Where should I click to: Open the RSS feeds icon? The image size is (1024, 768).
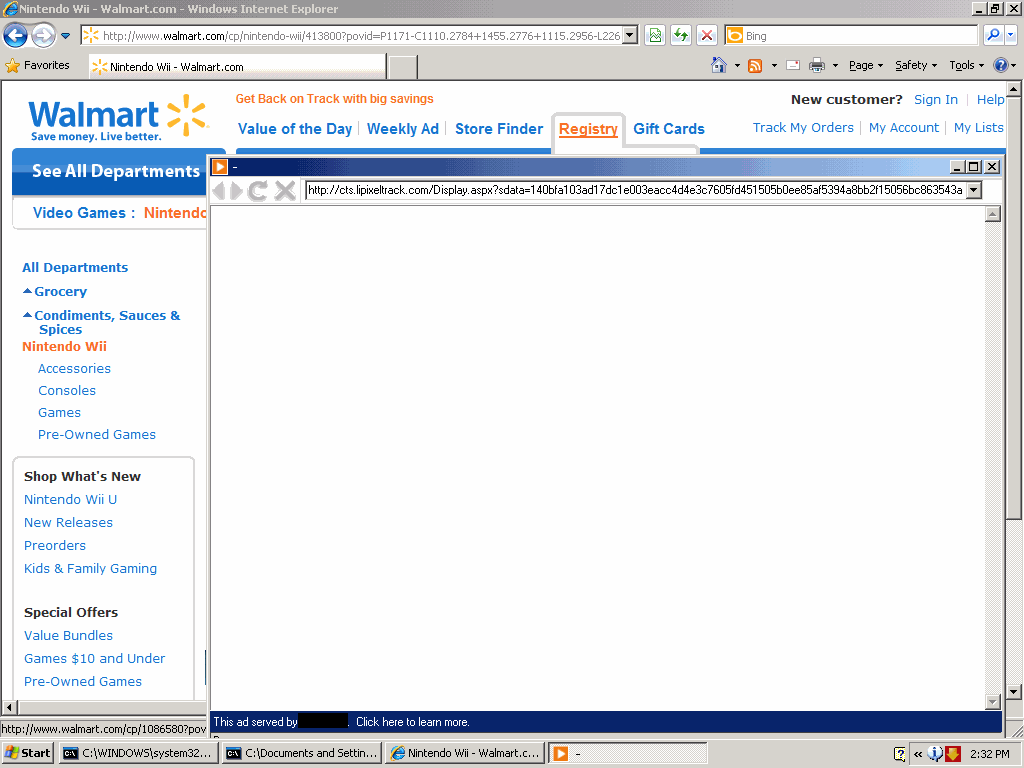pos(755,65)
